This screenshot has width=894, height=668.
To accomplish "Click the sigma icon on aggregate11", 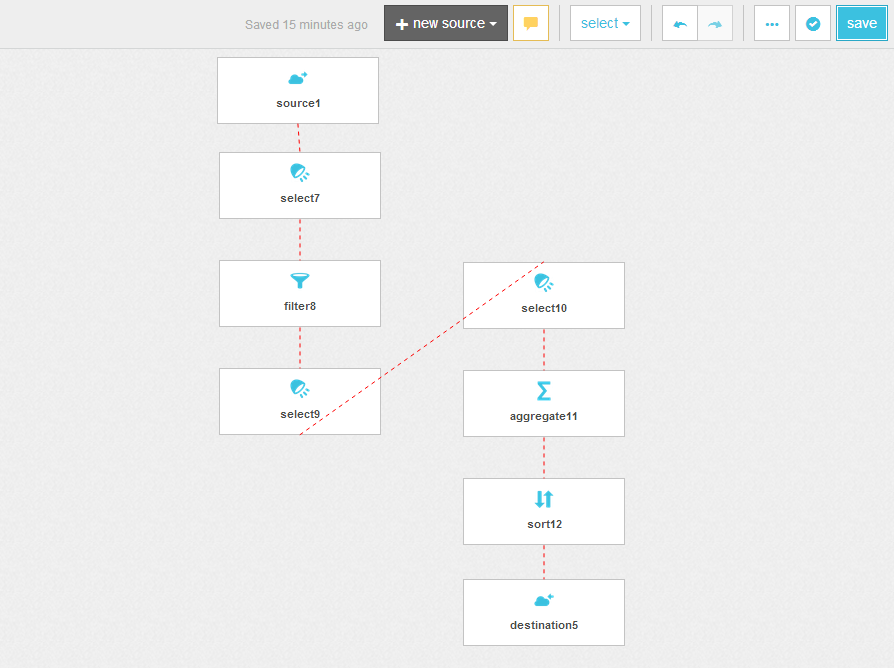I will point(543,391).
